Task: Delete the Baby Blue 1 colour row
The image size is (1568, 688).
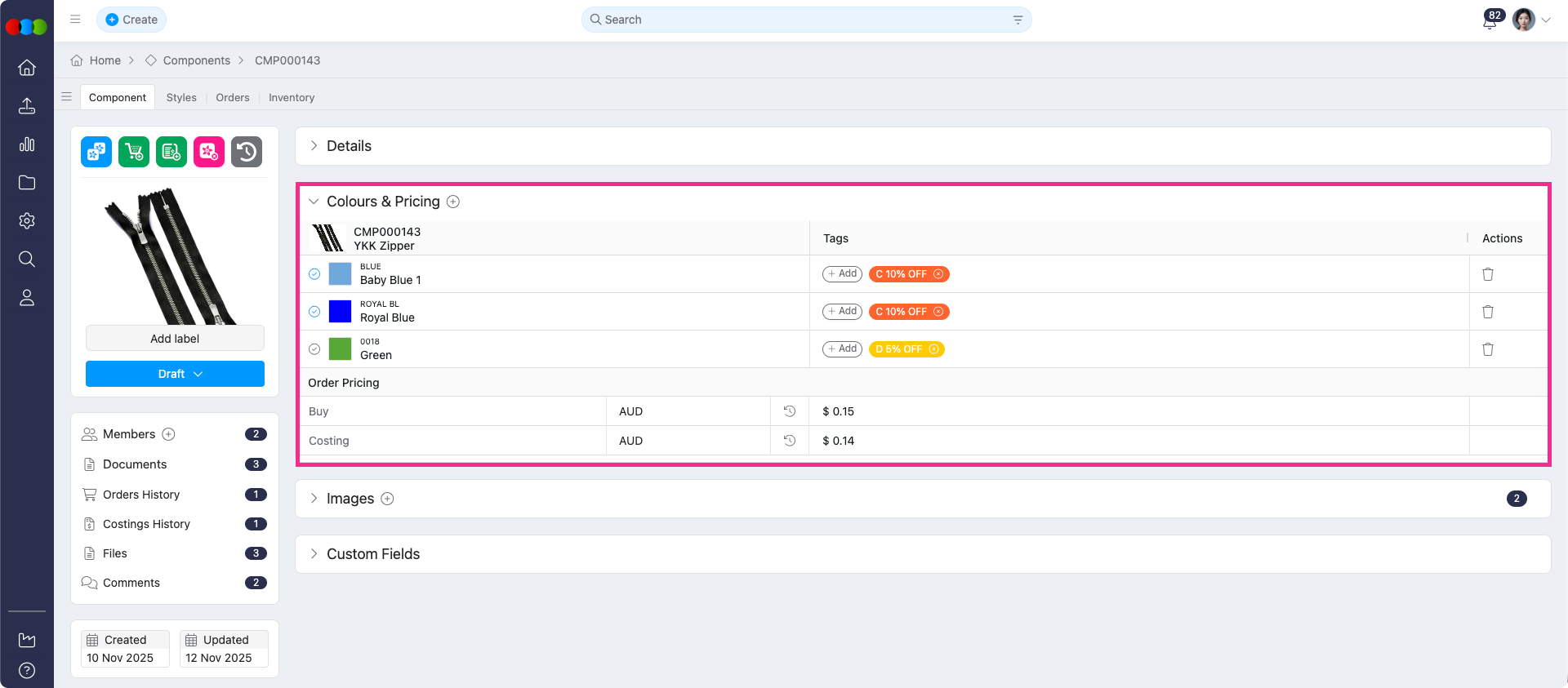Action: pyautogui.click(x=1487, y=274)
